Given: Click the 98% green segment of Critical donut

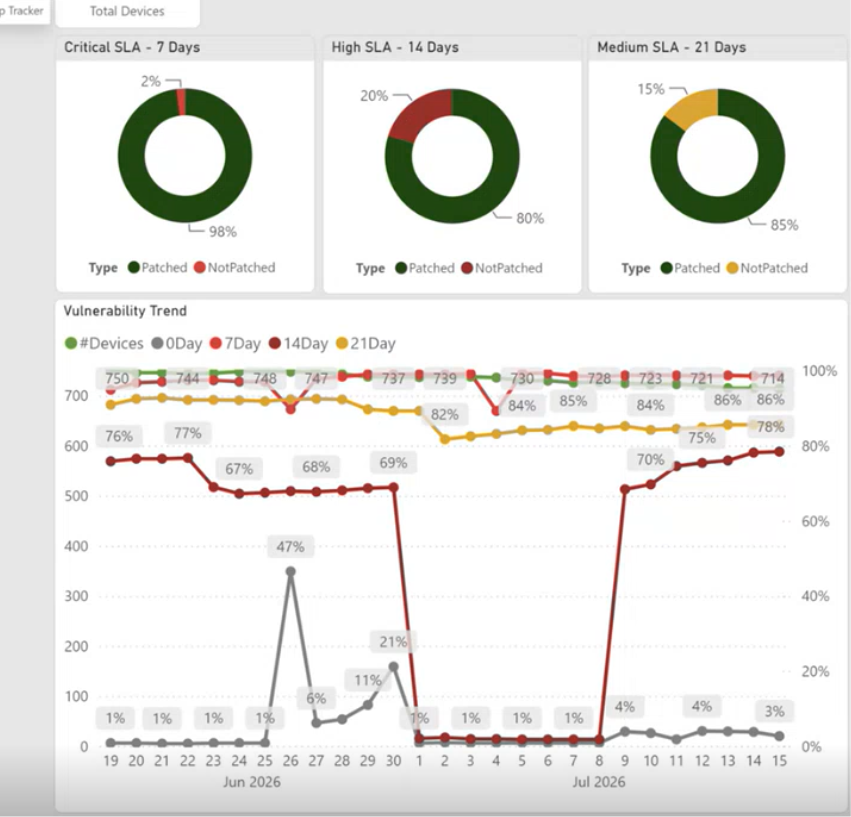Looking at the screenshot, I should pos(185,209).
